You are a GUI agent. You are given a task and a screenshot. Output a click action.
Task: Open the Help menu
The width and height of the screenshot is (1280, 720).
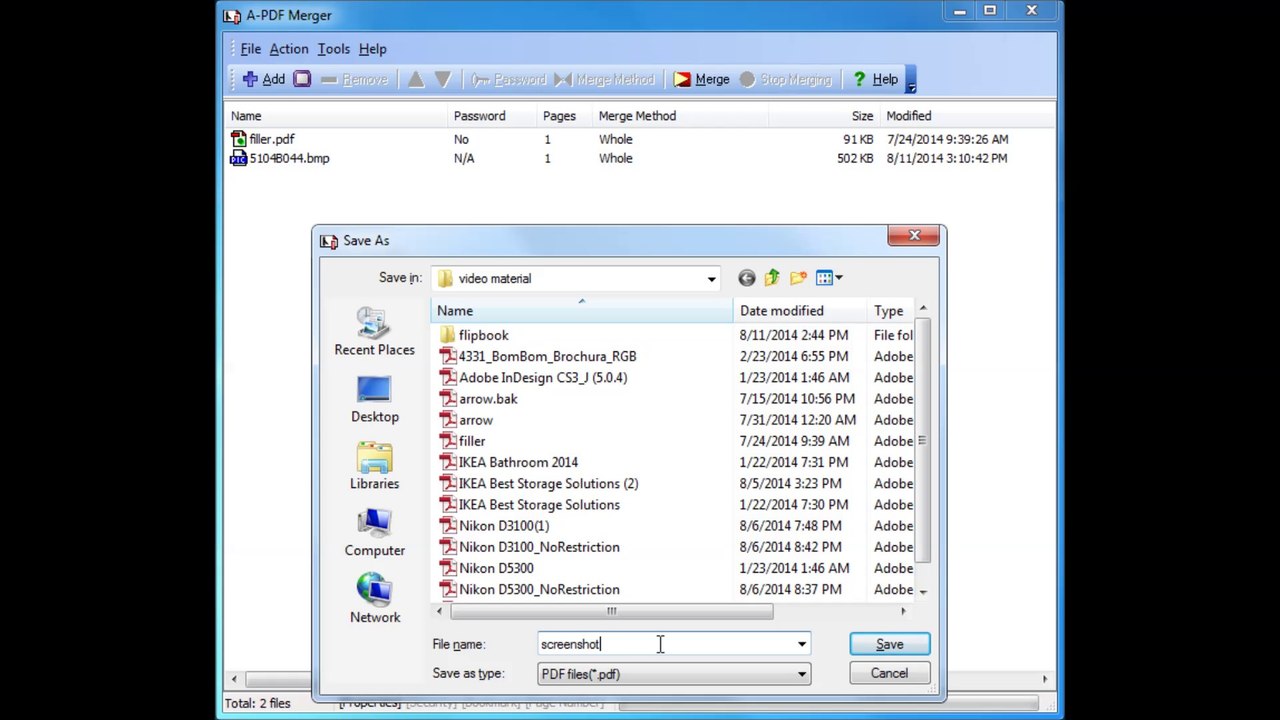click(x=372, y=49)
